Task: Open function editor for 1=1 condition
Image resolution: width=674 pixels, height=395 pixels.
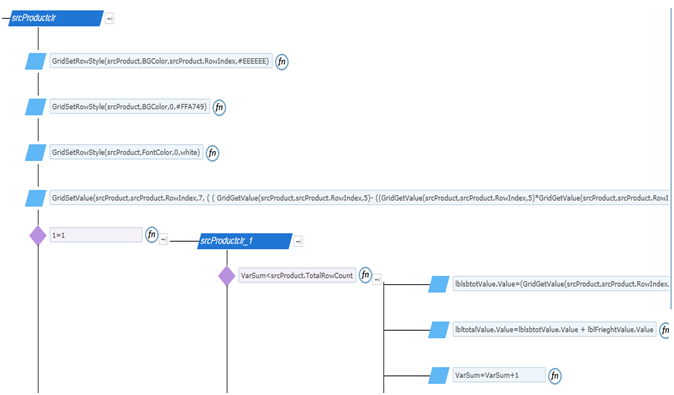Action: (151, 235)
